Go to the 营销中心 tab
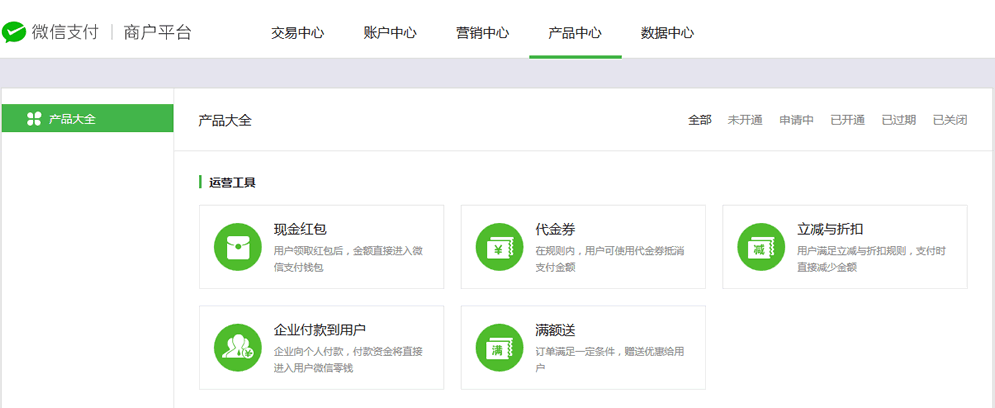The height and width of the screenshot is (408, 995). pos(482,33)
